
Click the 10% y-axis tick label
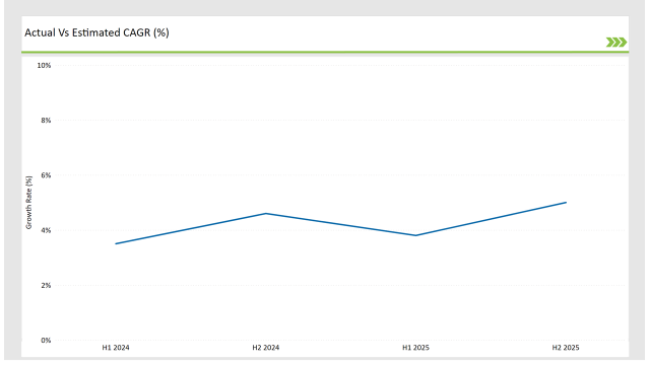[44, 66]
